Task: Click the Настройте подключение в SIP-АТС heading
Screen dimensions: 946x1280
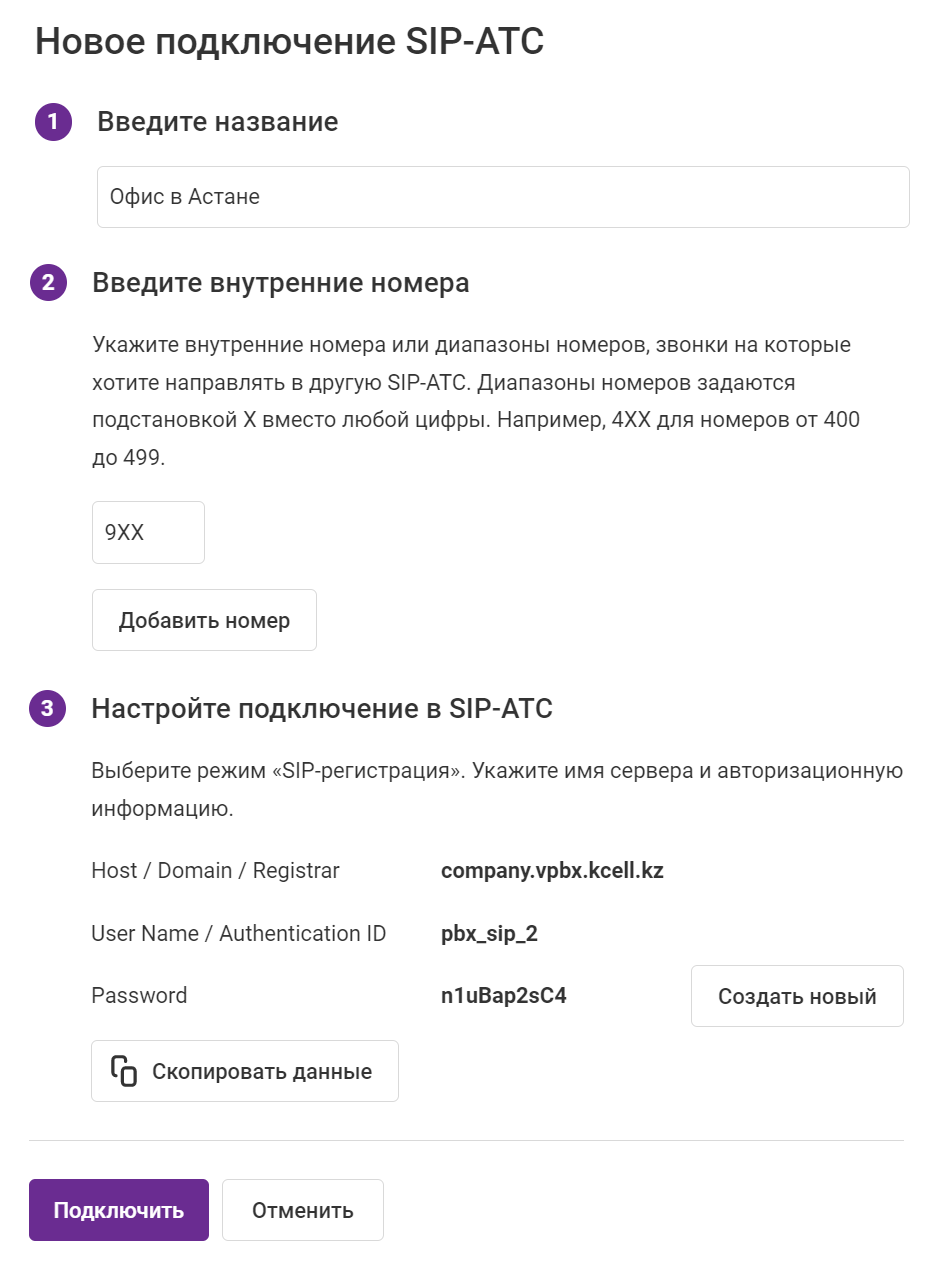Action: [322, 709]
